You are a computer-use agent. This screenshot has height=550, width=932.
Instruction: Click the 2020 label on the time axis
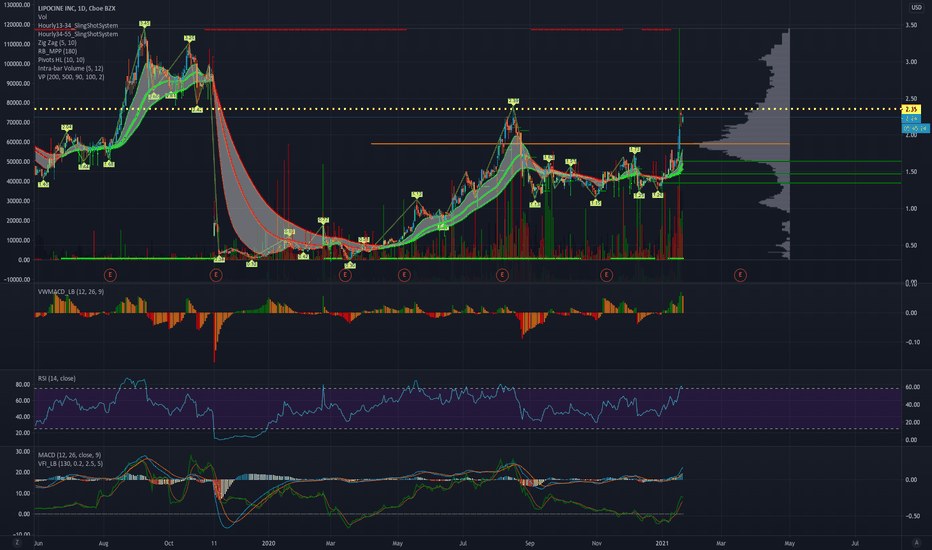269,543
